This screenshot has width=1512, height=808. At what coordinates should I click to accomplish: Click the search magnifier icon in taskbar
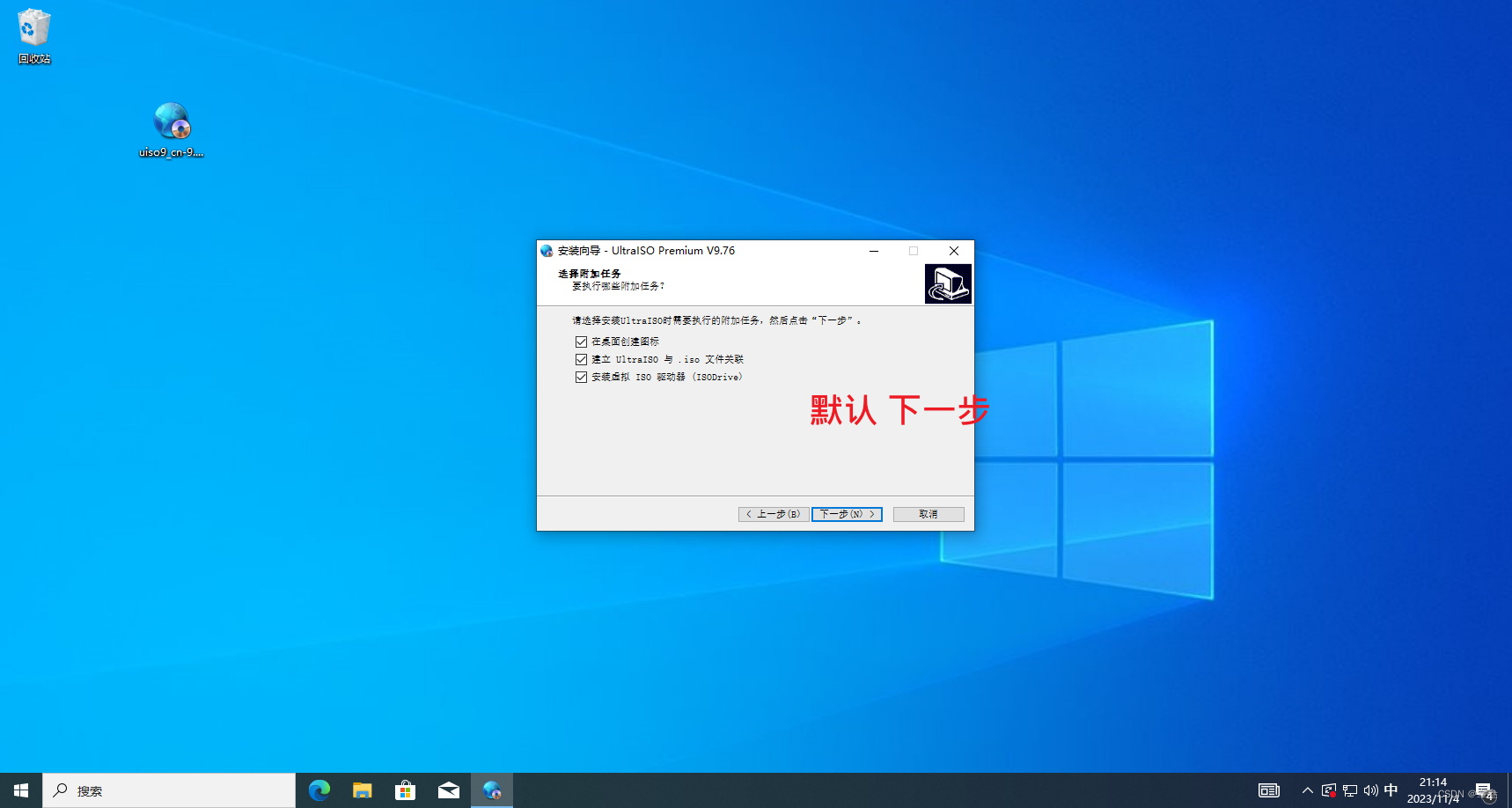pyautogui.click(x=61, y=790)
